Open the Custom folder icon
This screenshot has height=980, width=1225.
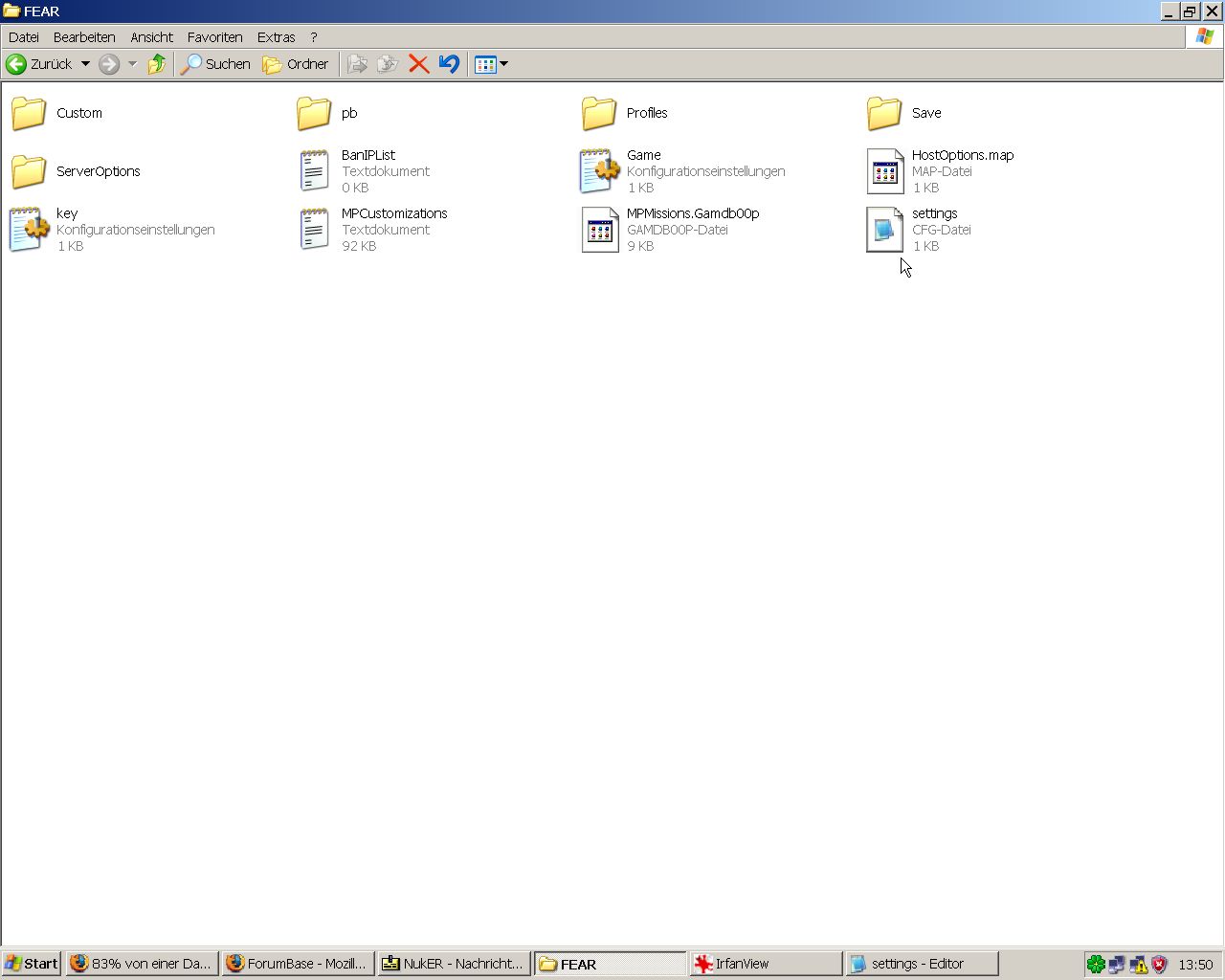29,113
